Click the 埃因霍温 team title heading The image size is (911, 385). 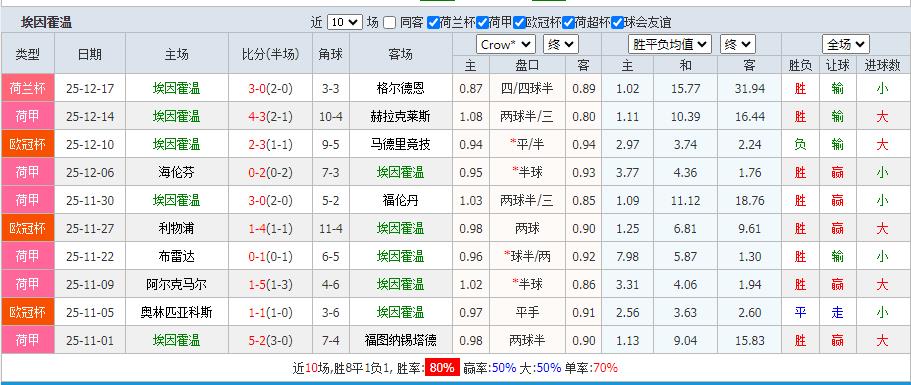tap(46, 23)
